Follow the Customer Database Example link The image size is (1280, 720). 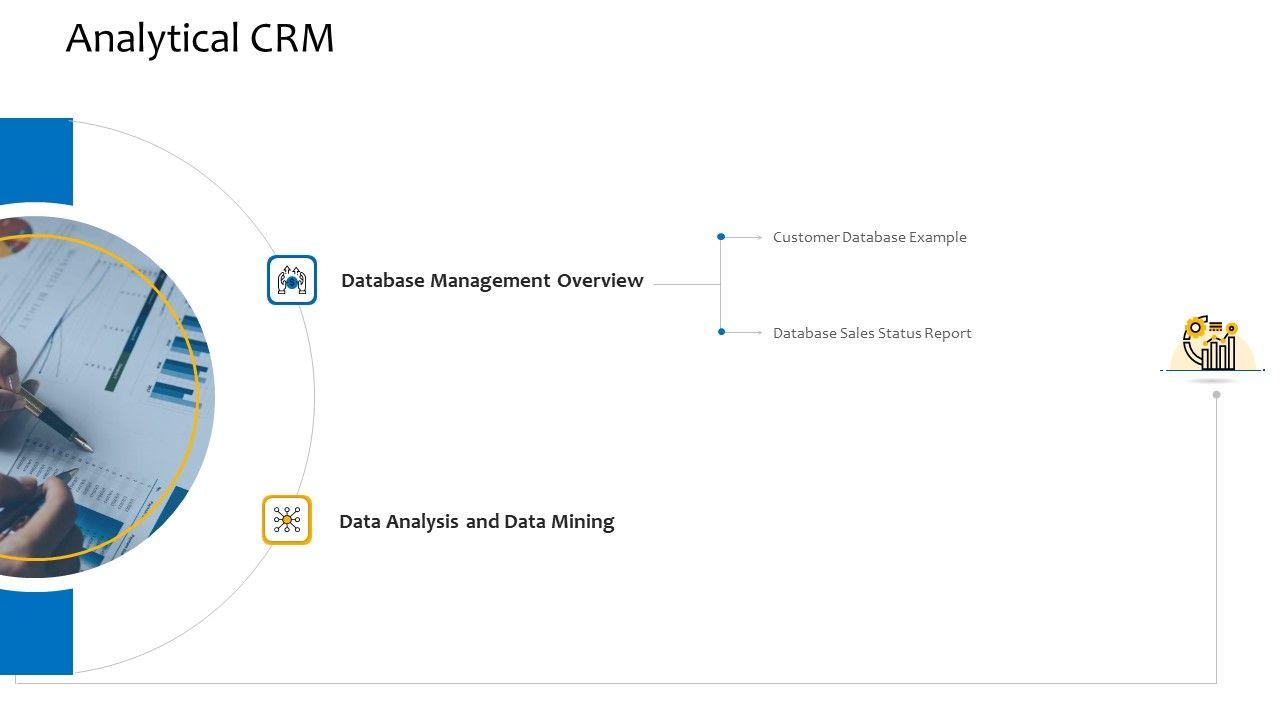[x=869, y=237]
